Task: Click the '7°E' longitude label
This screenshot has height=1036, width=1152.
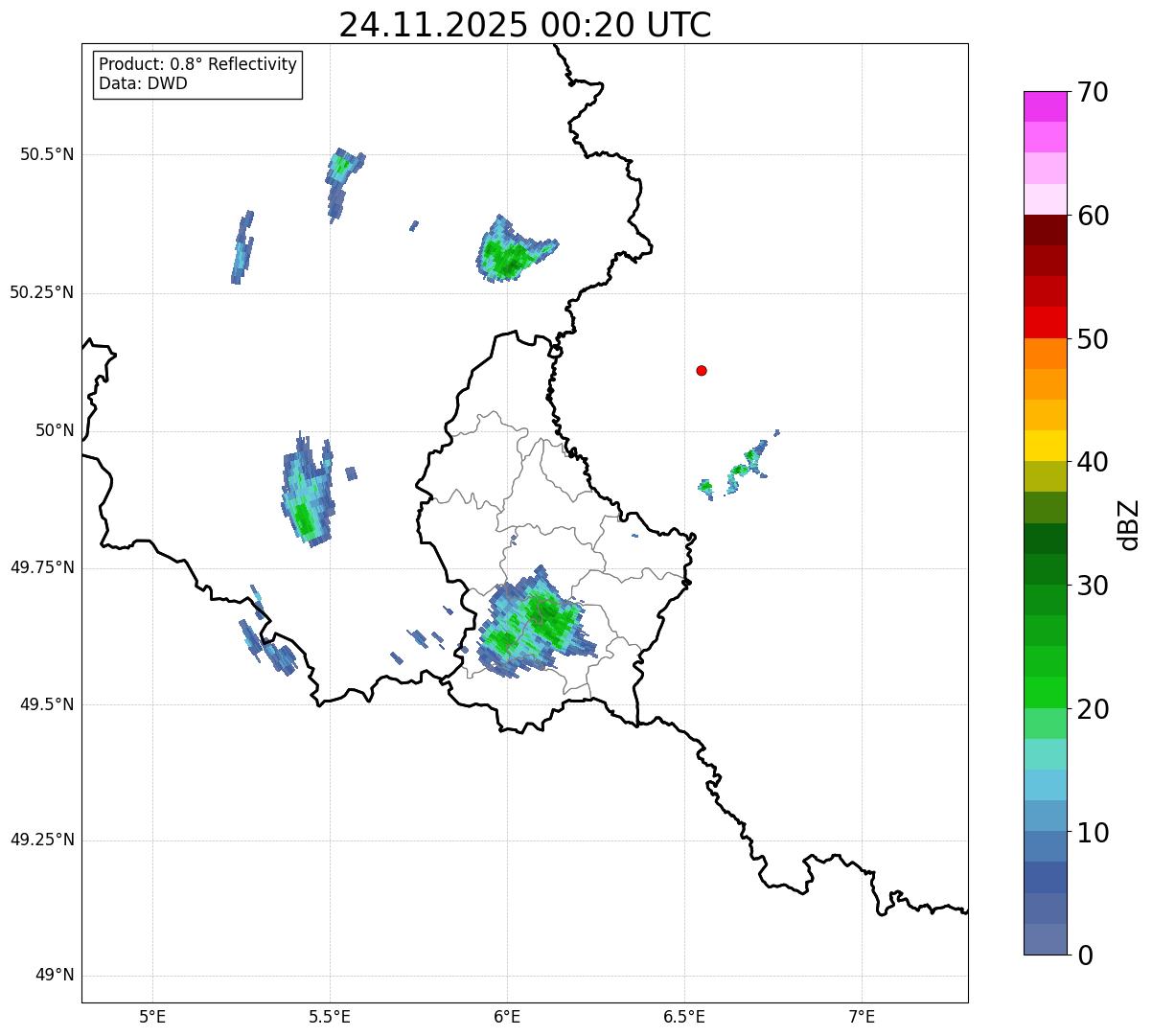Action: point(862,1017)
